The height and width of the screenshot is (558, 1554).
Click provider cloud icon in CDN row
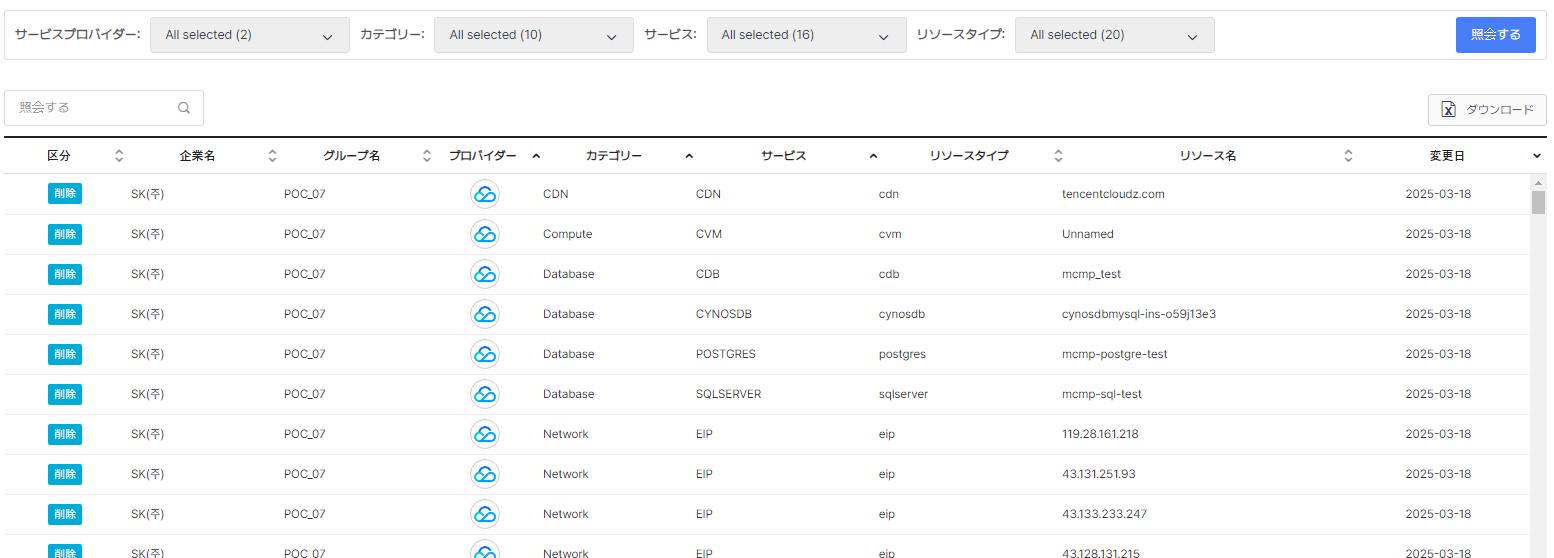pos(485,194)
